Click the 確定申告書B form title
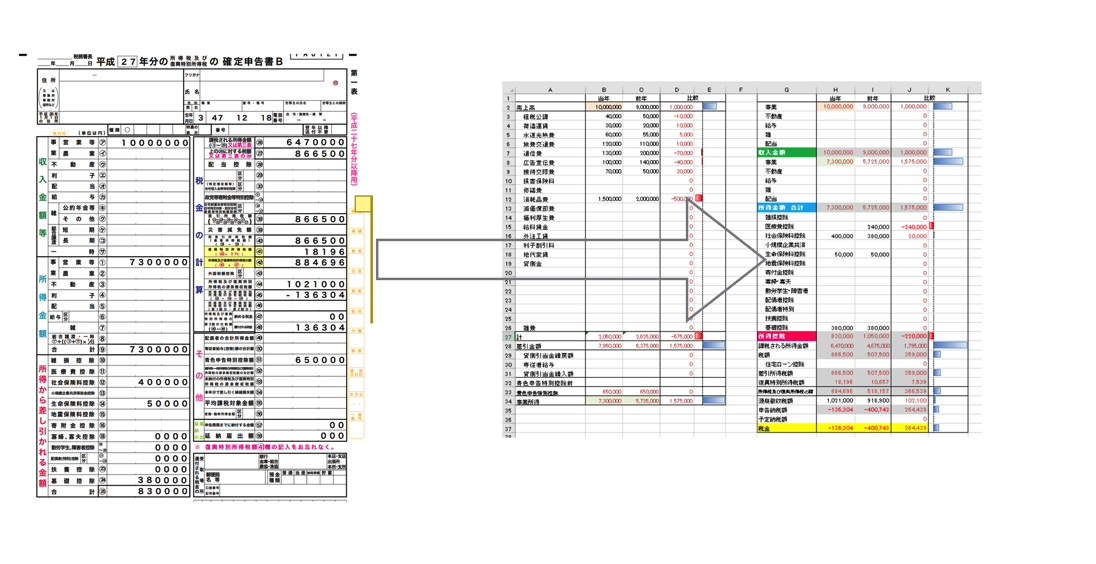The image size is (1096, 564). pyautogui.click(x=252, y=62)
